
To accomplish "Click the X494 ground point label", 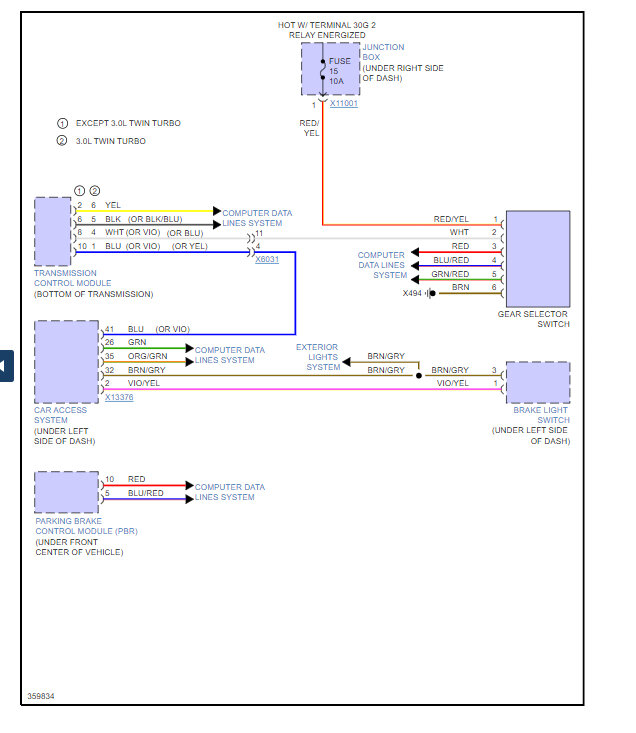I will (412, 293).
